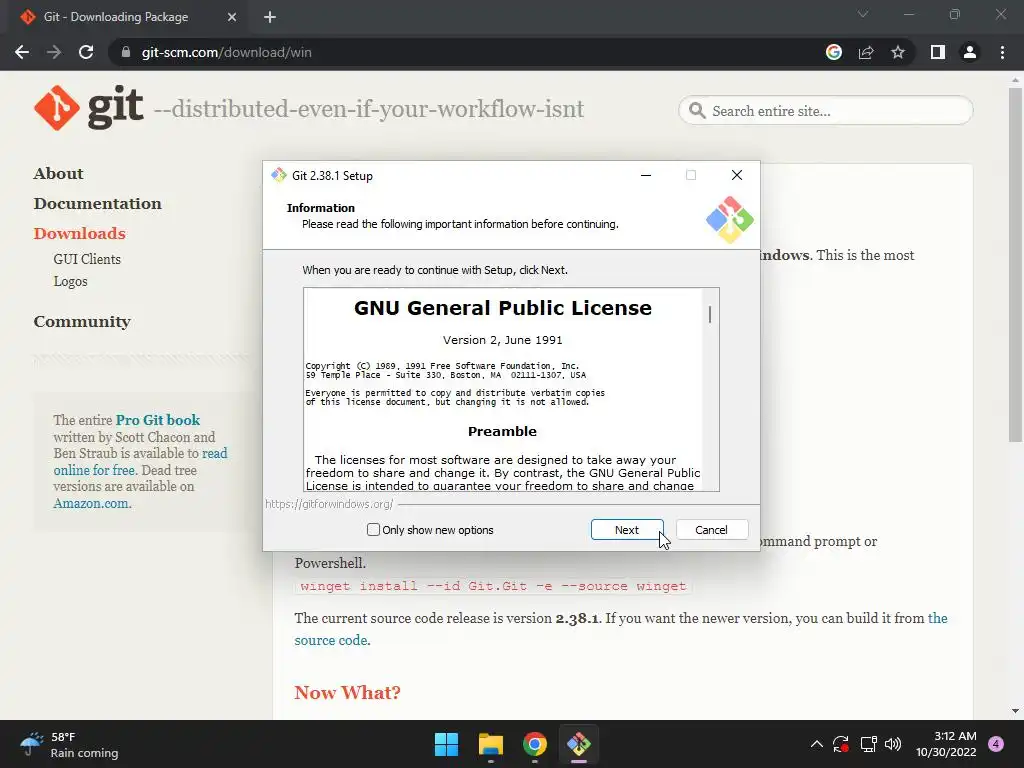1024x768 pixels.
Task: Go back in browser
Action: [x=22, y=52]
